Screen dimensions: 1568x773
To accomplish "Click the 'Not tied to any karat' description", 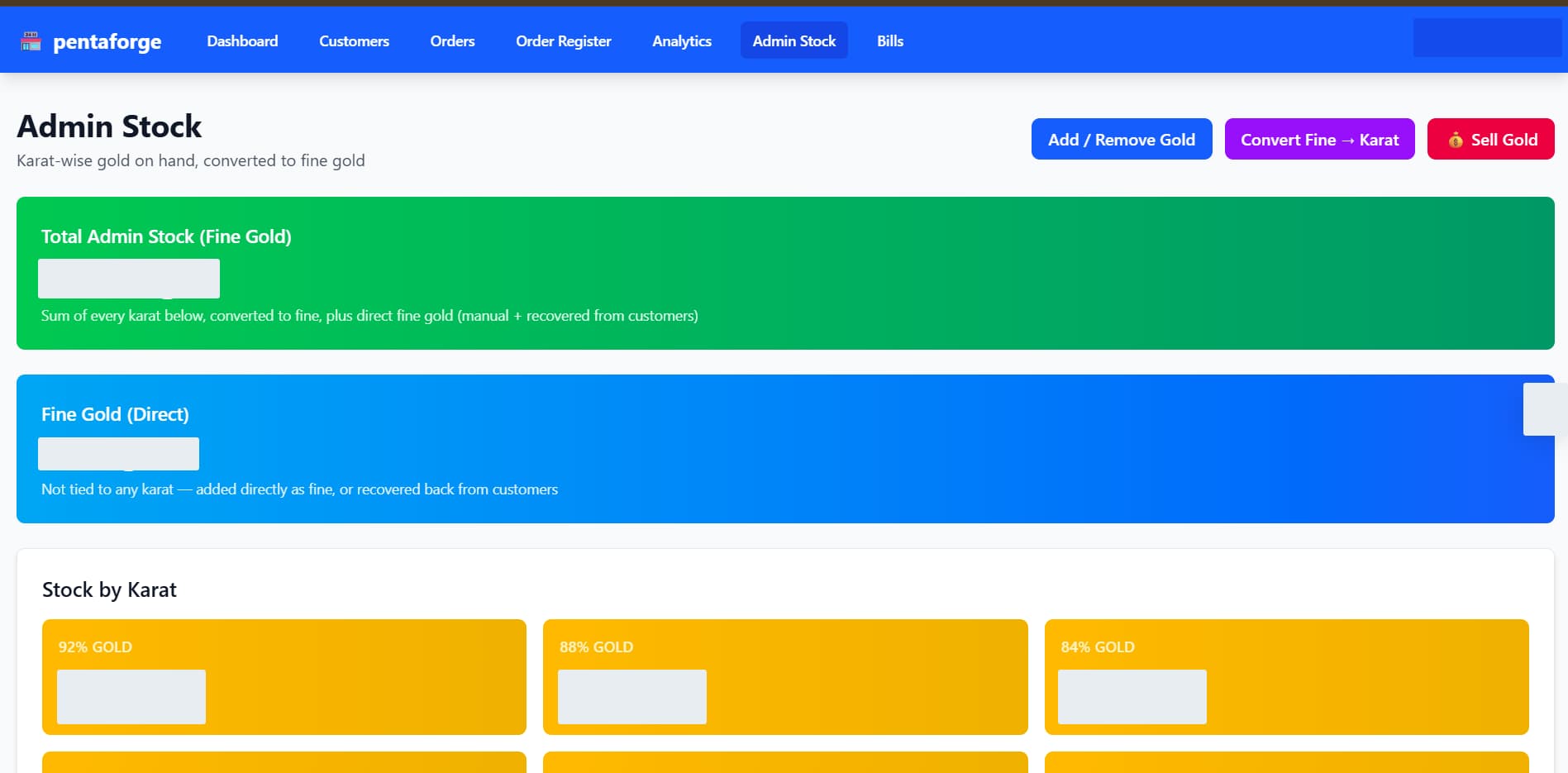I will (299, 489).
